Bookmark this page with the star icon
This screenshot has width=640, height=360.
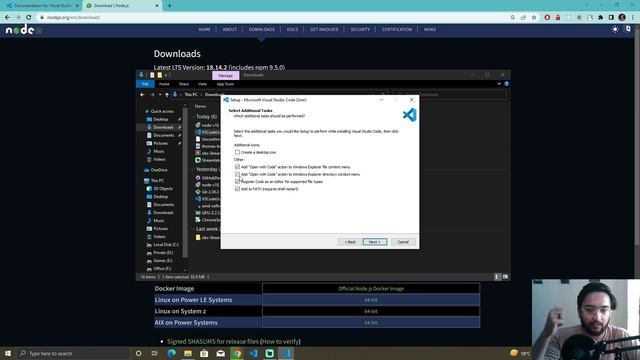click(x=534, y=18)
